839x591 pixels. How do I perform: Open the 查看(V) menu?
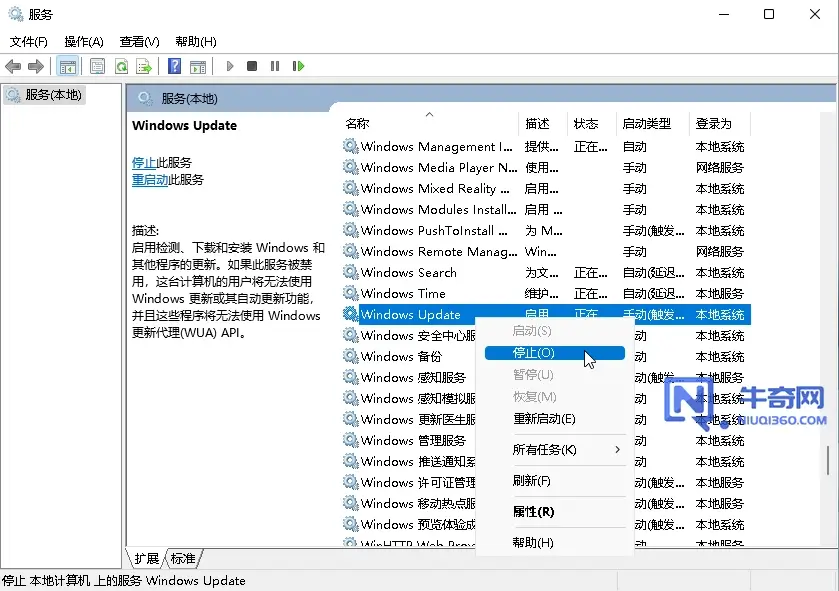click(139, 41)
